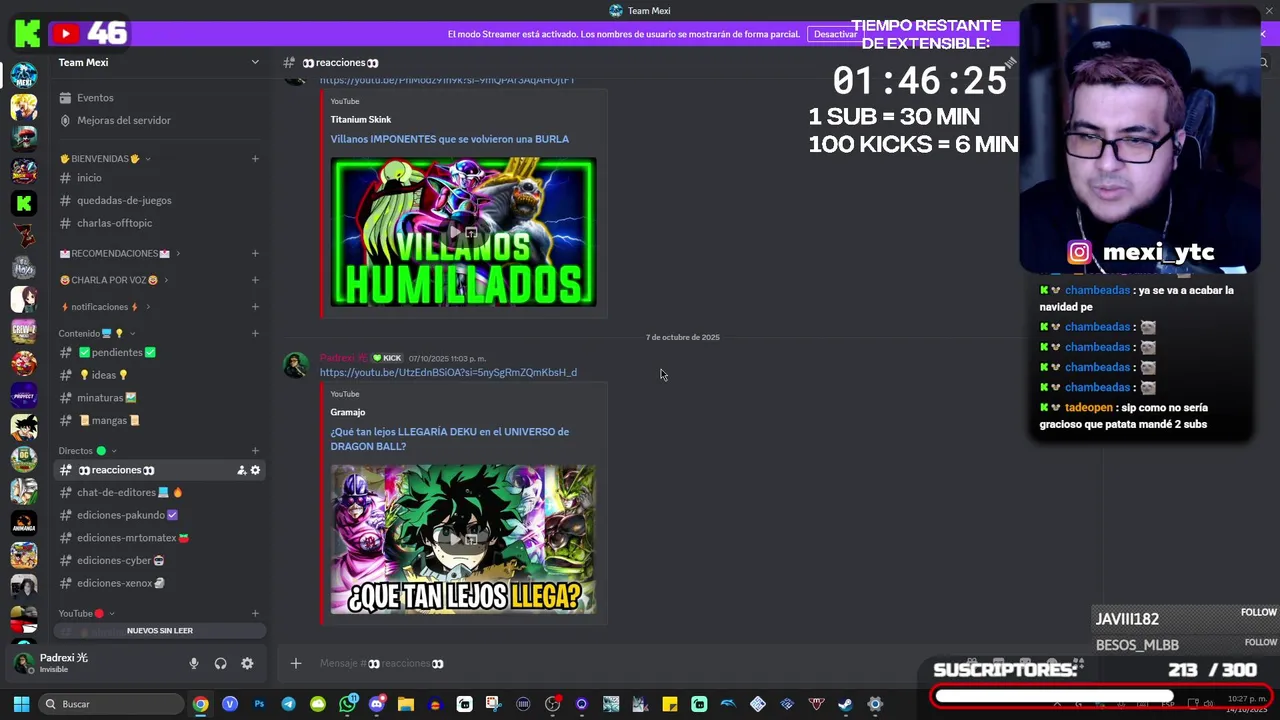Screen dimensions: 1280x720
Task: Open File Explorer from the taskbar
Action: [405, 704]
